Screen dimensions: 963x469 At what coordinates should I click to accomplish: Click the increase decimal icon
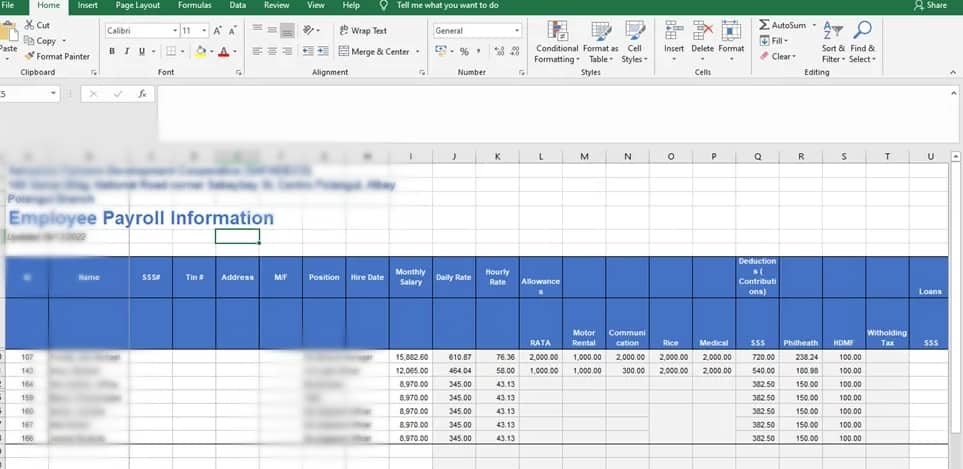(x=499, y=52)
